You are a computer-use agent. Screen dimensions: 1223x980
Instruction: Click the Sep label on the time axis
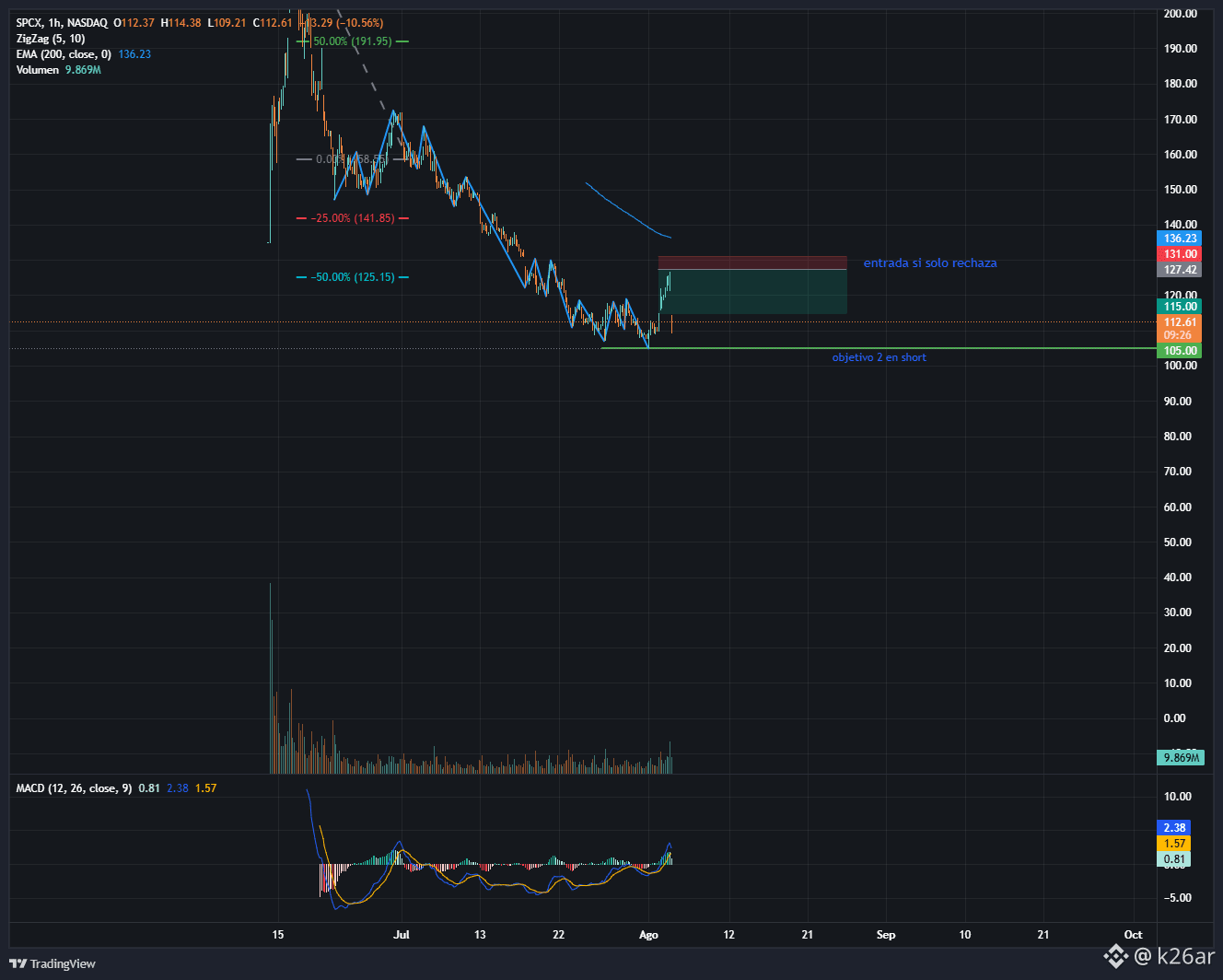(x=886, y=935)
